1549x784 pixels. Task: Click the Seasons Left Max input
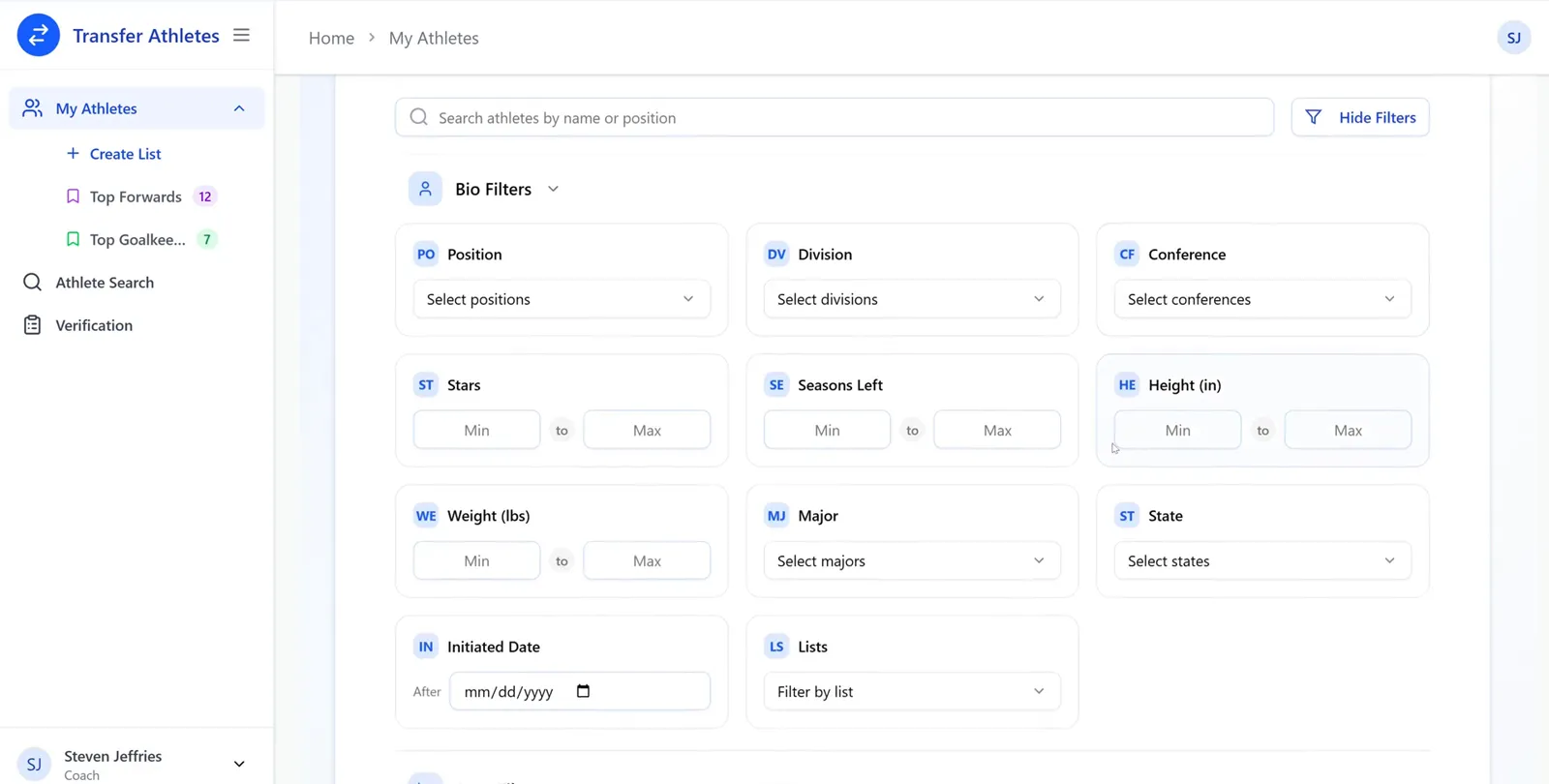[997, 430]
